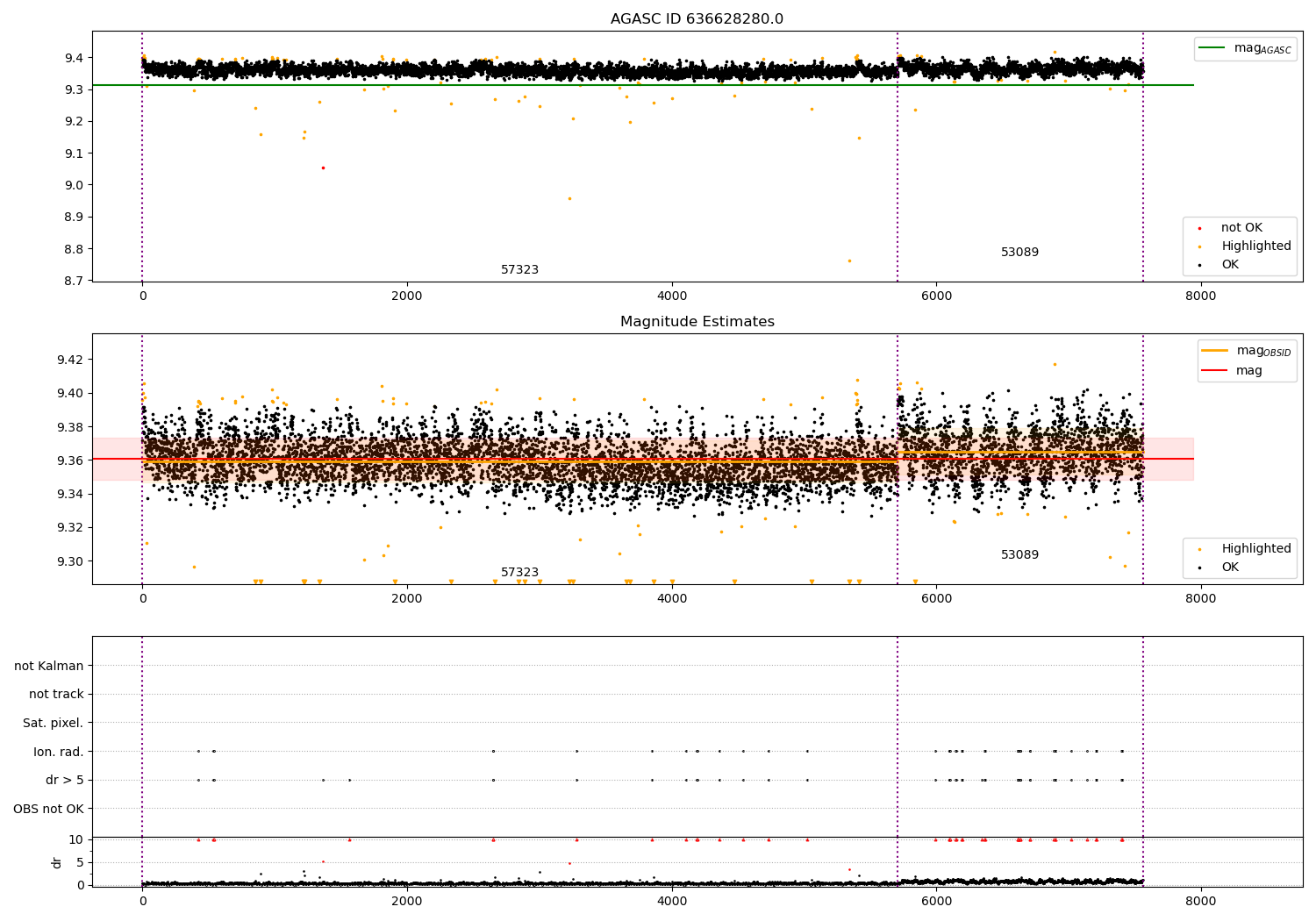
Task: Click the "6000" x-axis tick under the Magnitude Estimates plot
Action: (x=936, y=599)
